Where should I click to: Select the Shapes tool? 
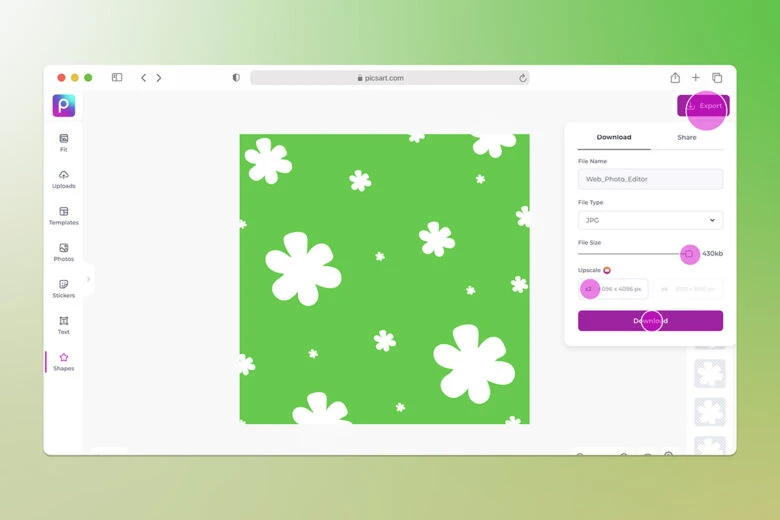click(64, 361)
